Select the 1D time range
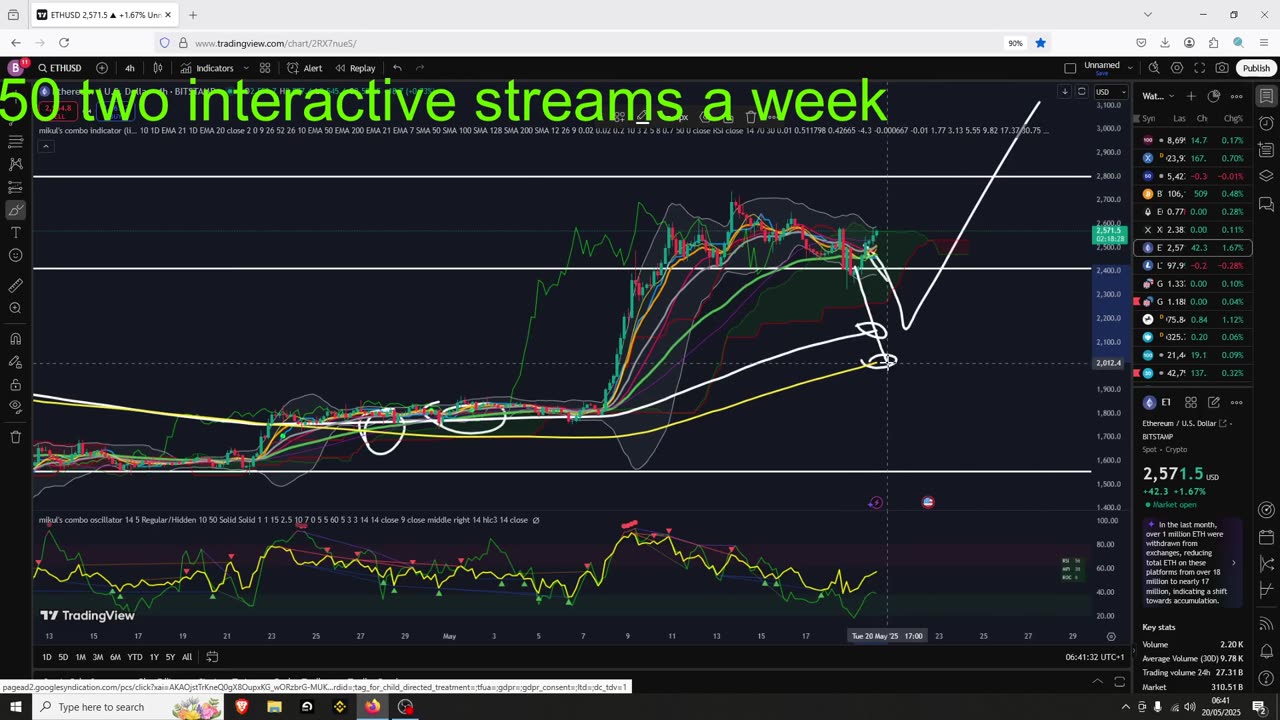Screen dimensions: 1280x720 (x=47, y=657)
